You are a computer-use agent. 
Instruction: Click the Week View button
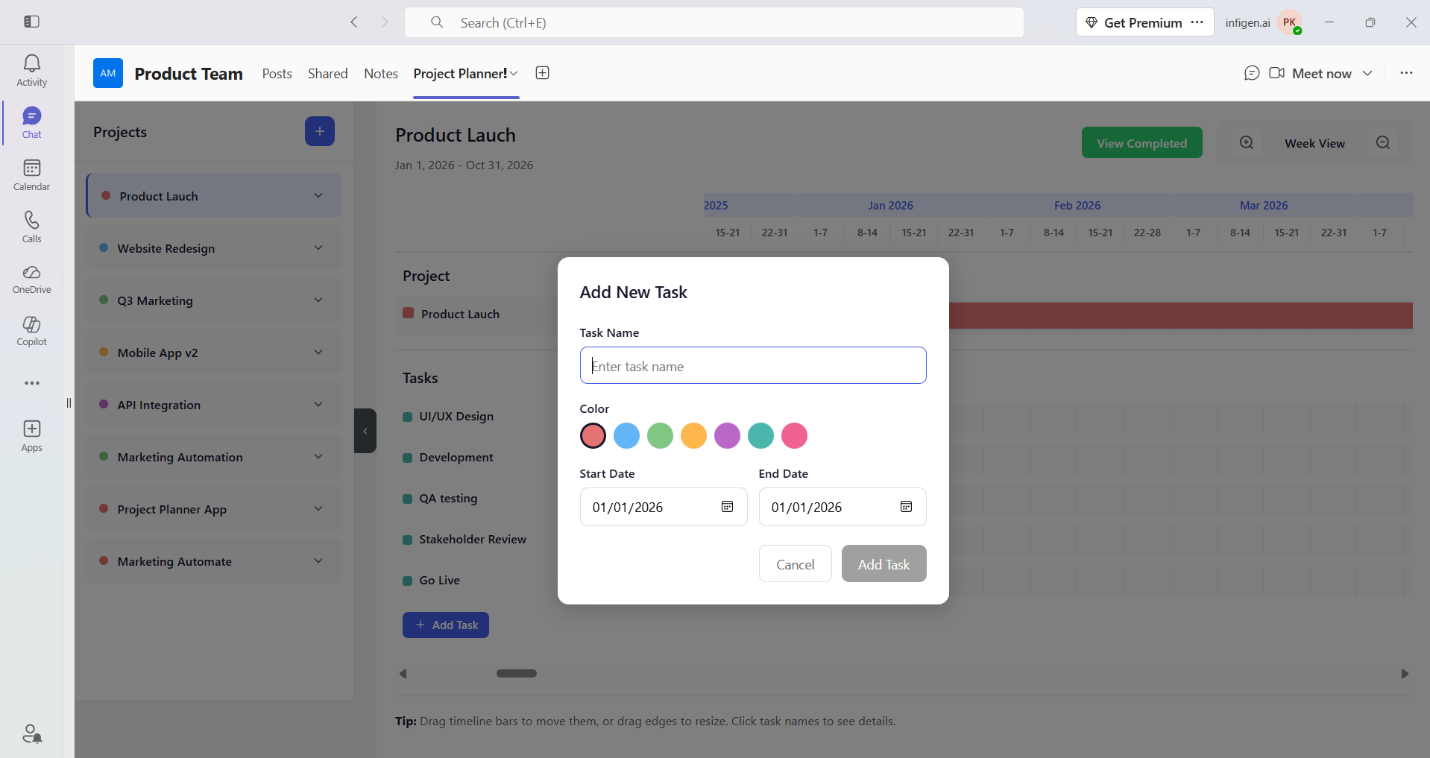pyautogui.click(x=1314, y=143)
